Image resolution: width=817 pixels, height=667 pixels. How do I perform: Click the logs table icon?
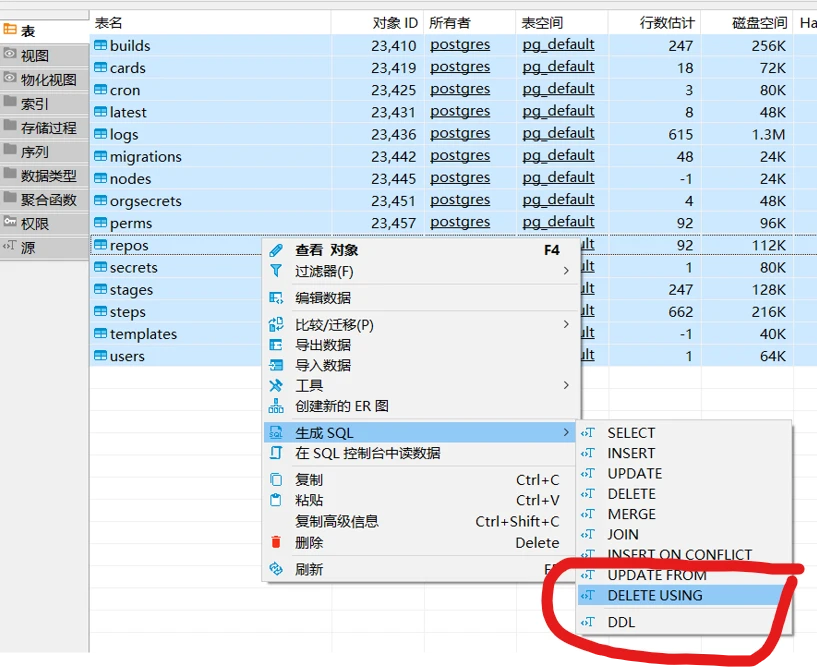(x=100, y=134)
